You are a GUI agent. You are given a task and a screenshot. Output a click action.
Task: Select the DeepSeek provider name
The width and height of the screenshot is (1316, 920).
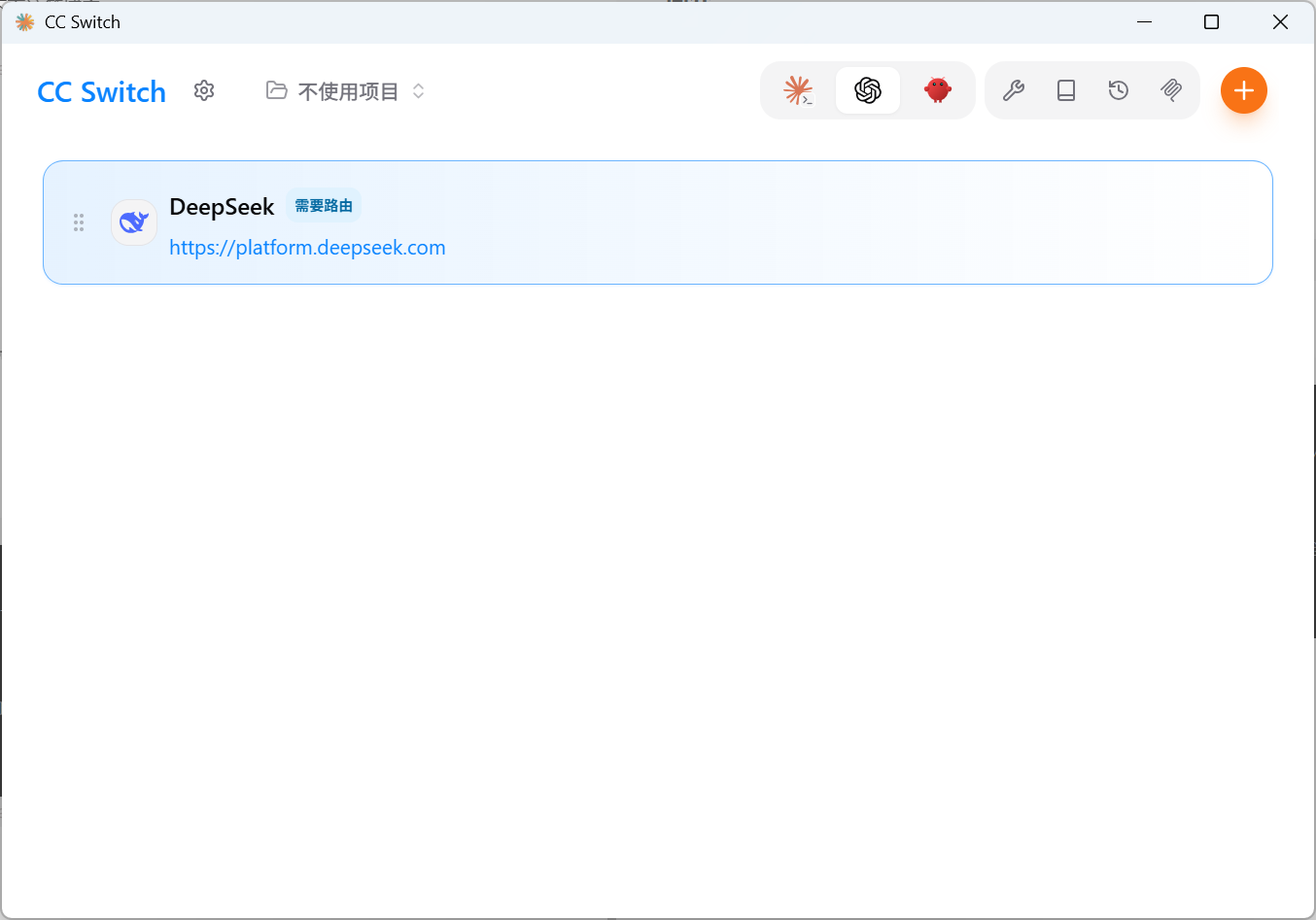[222, 207]
